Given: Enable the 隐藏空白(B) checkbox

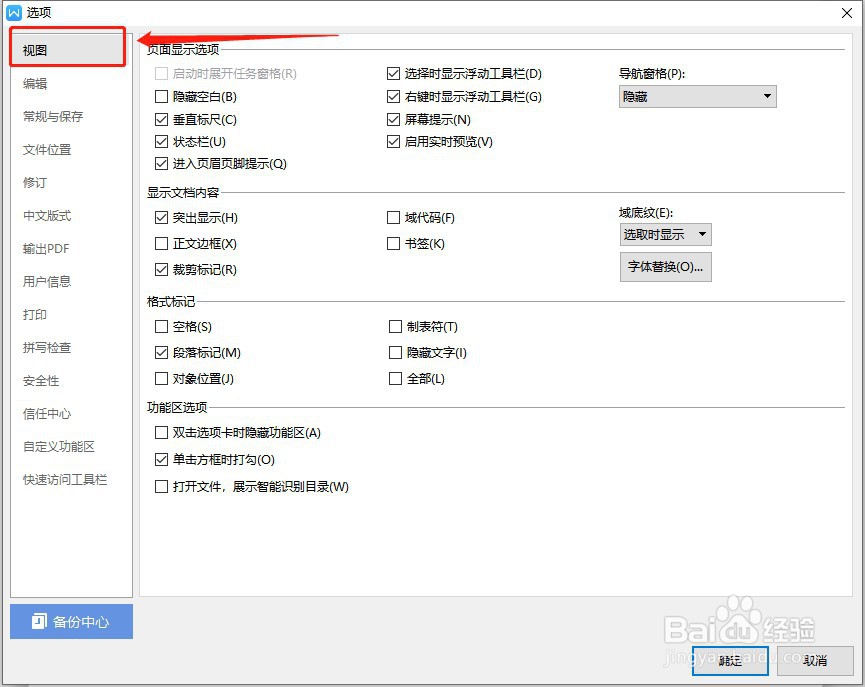Looking at the screenshot, I should click(x=161, y=97).
